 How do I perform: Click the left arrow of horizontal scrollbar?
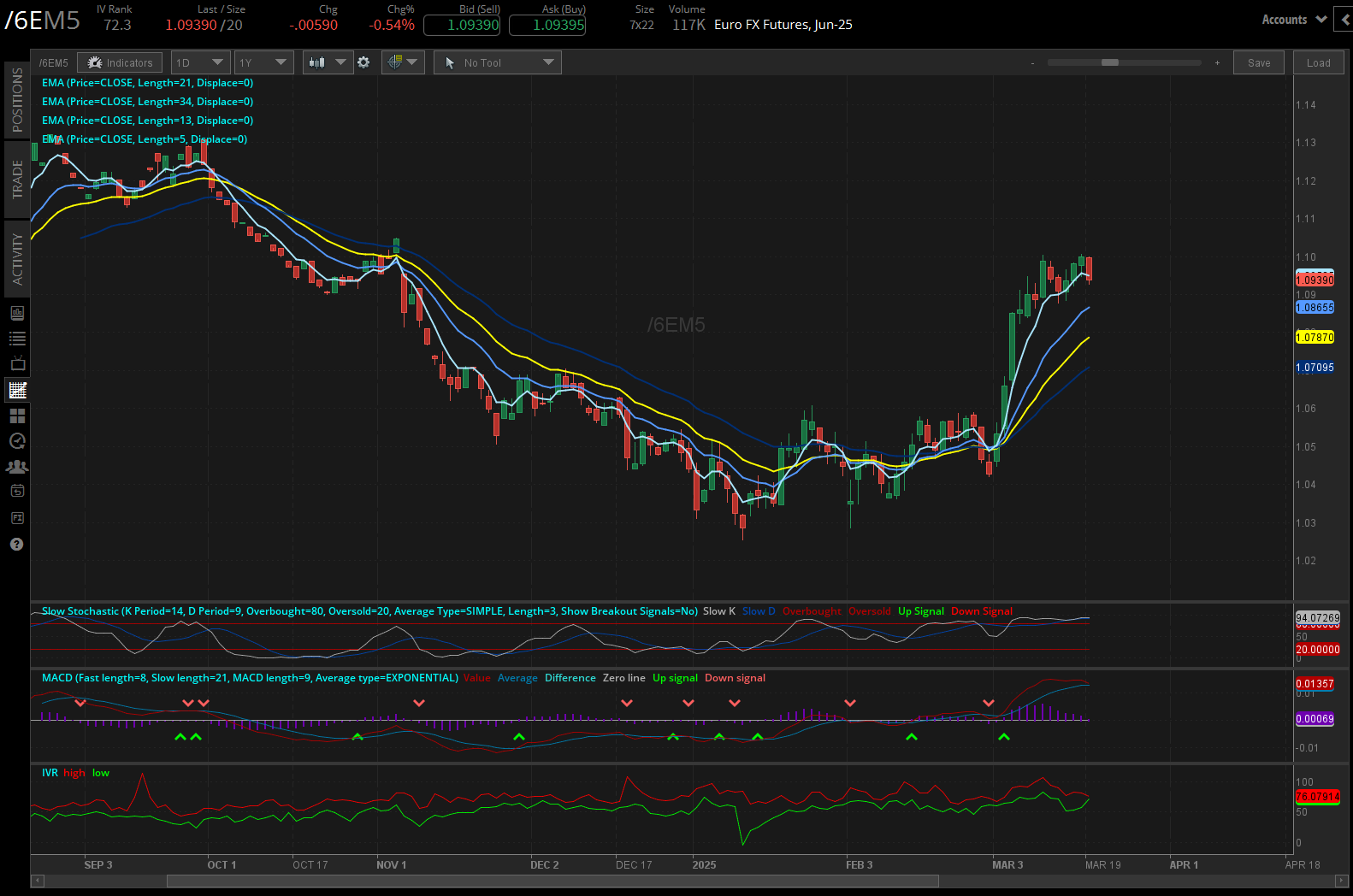click(x=37, y=881)
